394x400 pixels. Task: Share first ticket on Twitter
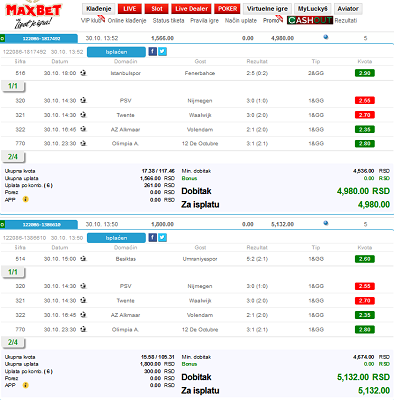pos(162,52)
